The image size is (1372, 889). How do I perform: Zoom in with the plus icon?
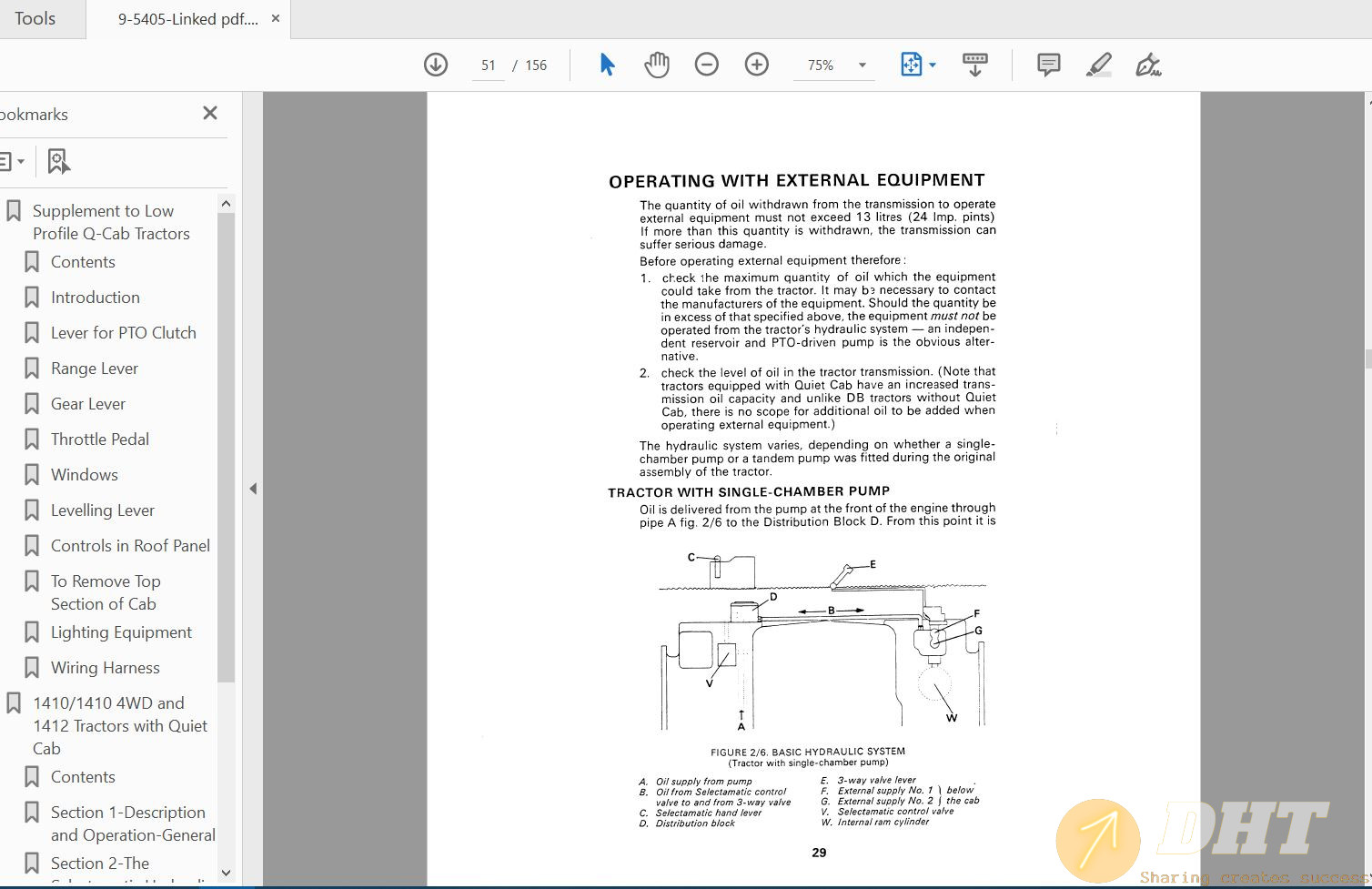[x=757, y=65]
